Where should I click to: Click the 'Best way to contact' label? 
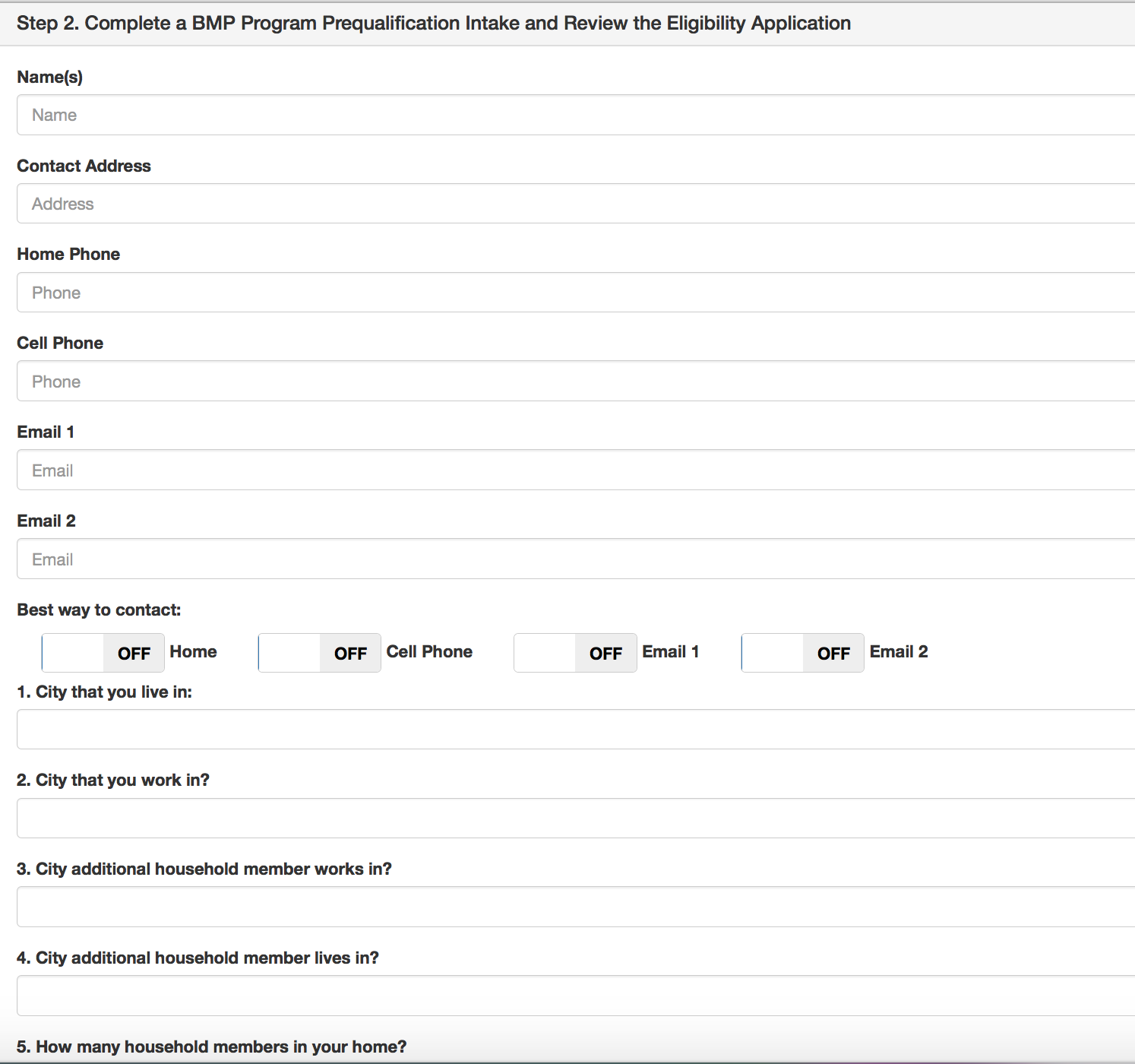[x=99, y=610]
